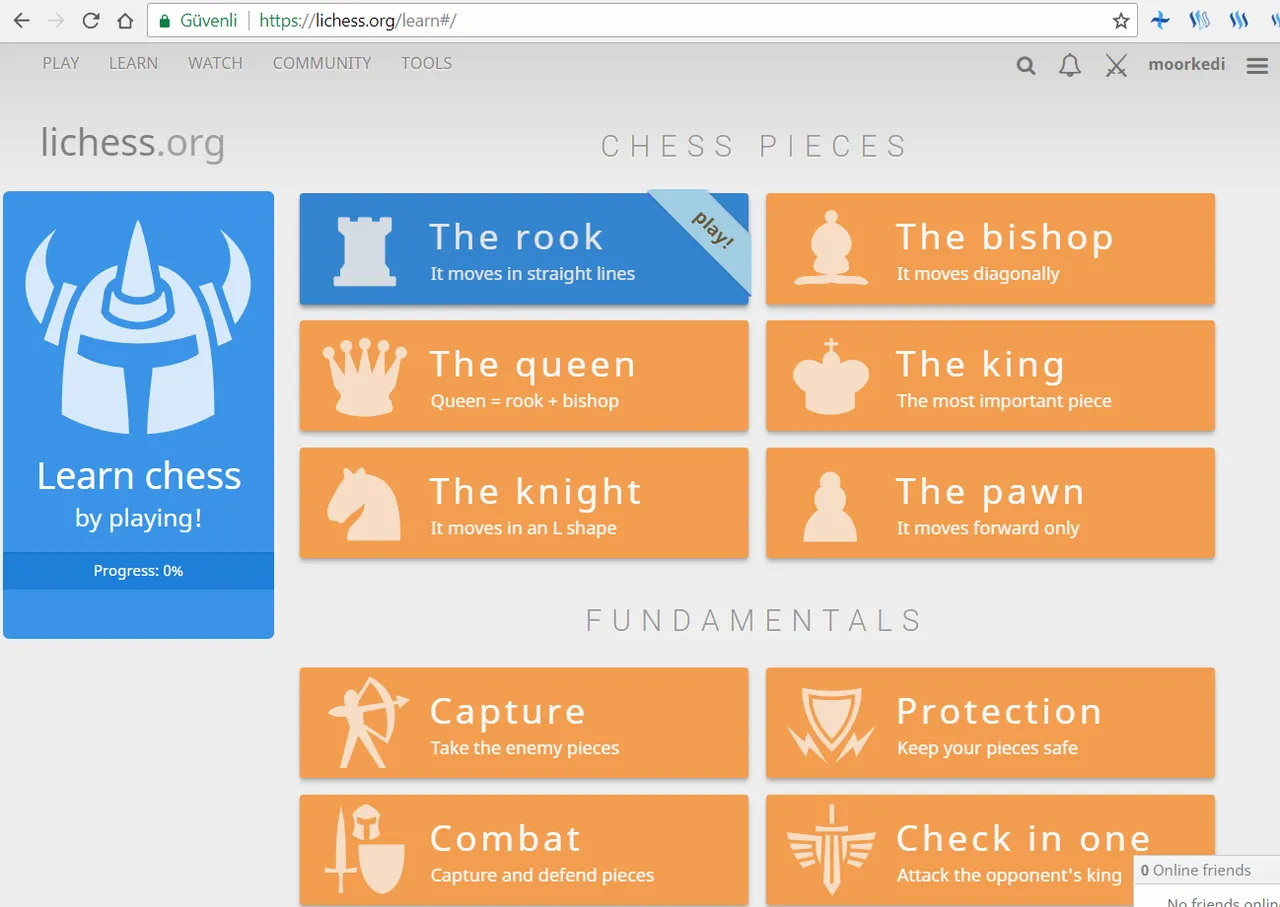
Task: Click the sword and helmet Combat icon
Action: coord(366,850)
